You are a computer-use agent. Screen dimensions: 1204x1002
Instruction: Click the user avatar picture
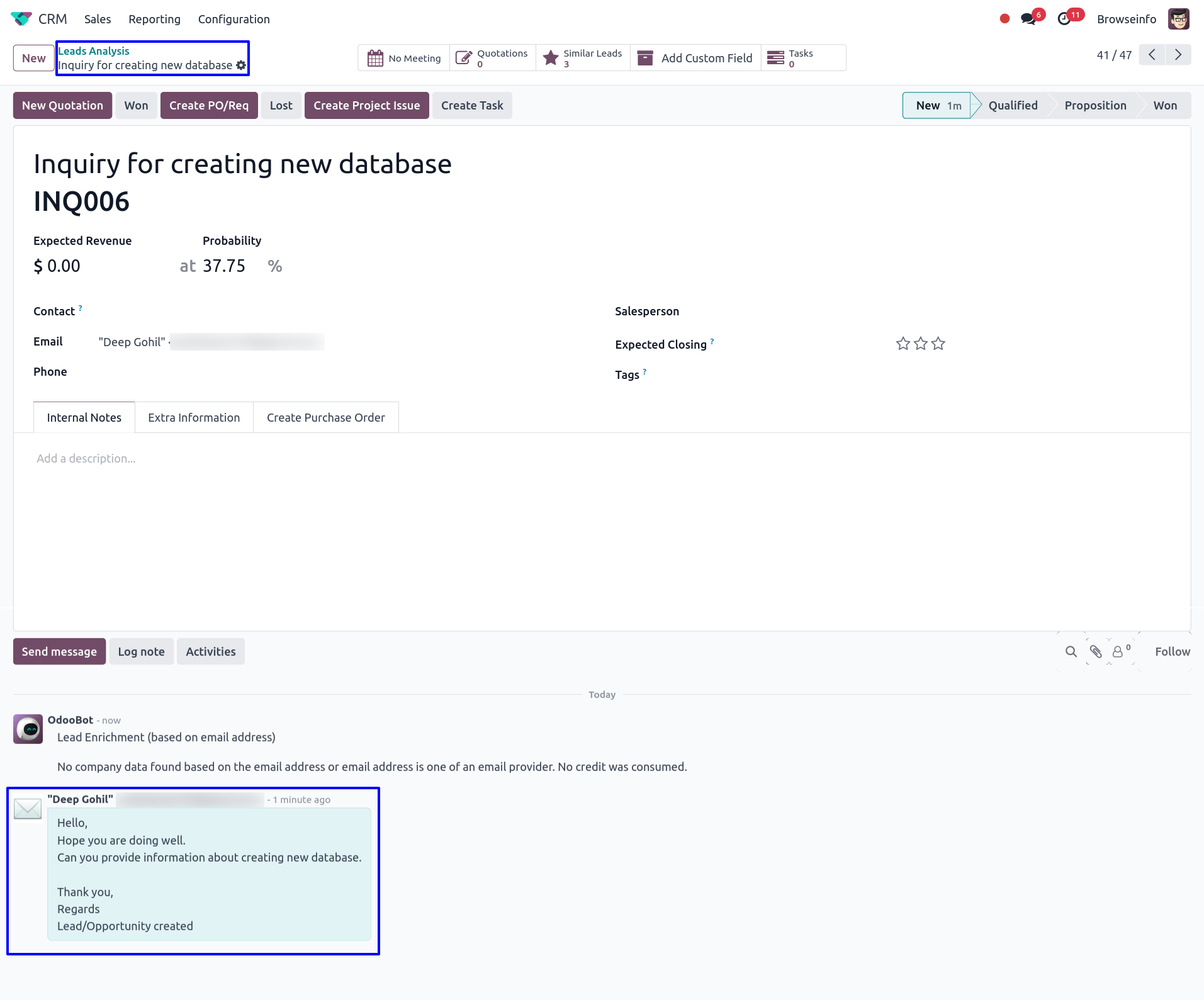(x=1179, y=19)
